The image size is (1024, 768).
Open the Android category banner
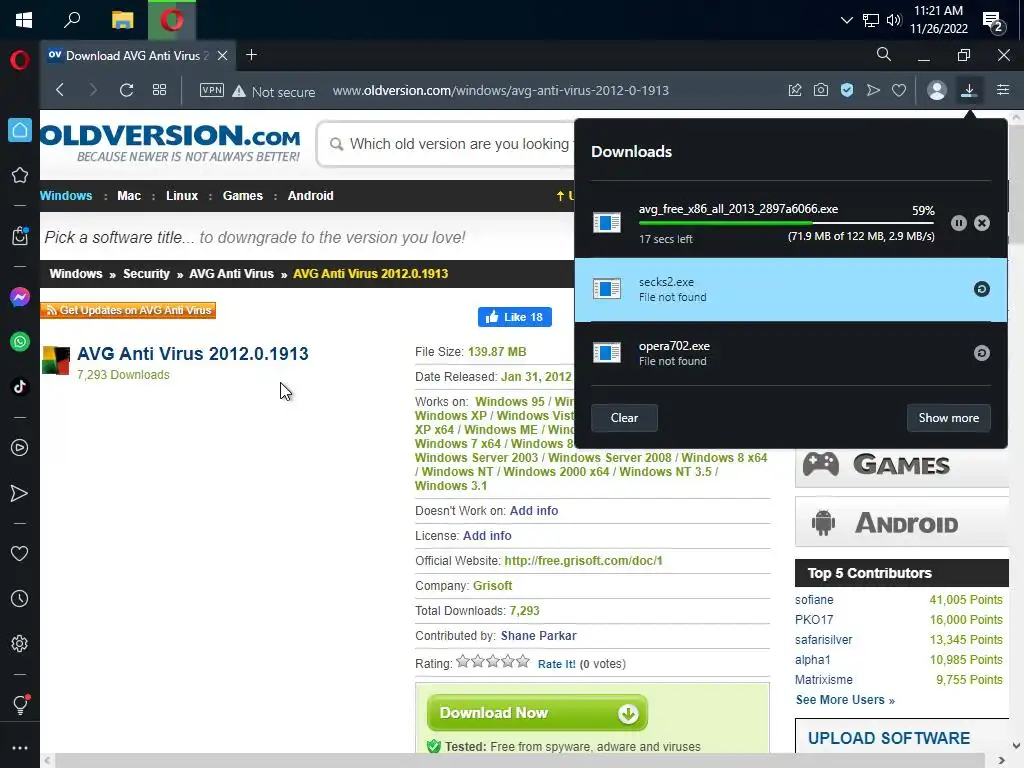(901, 522)
